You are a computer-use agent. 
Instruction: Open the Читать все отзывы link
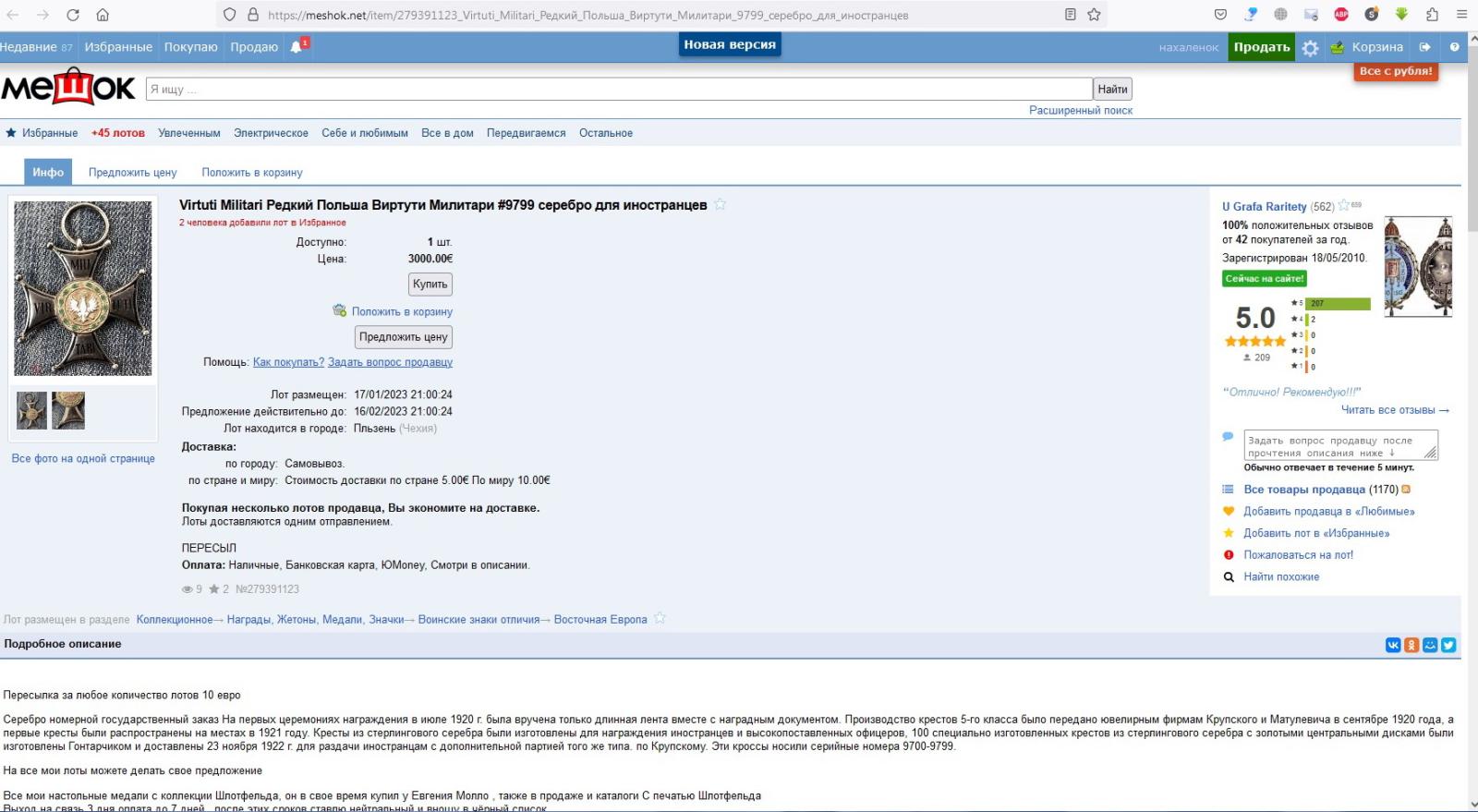pyautogui.click(x=1394, y=410)
